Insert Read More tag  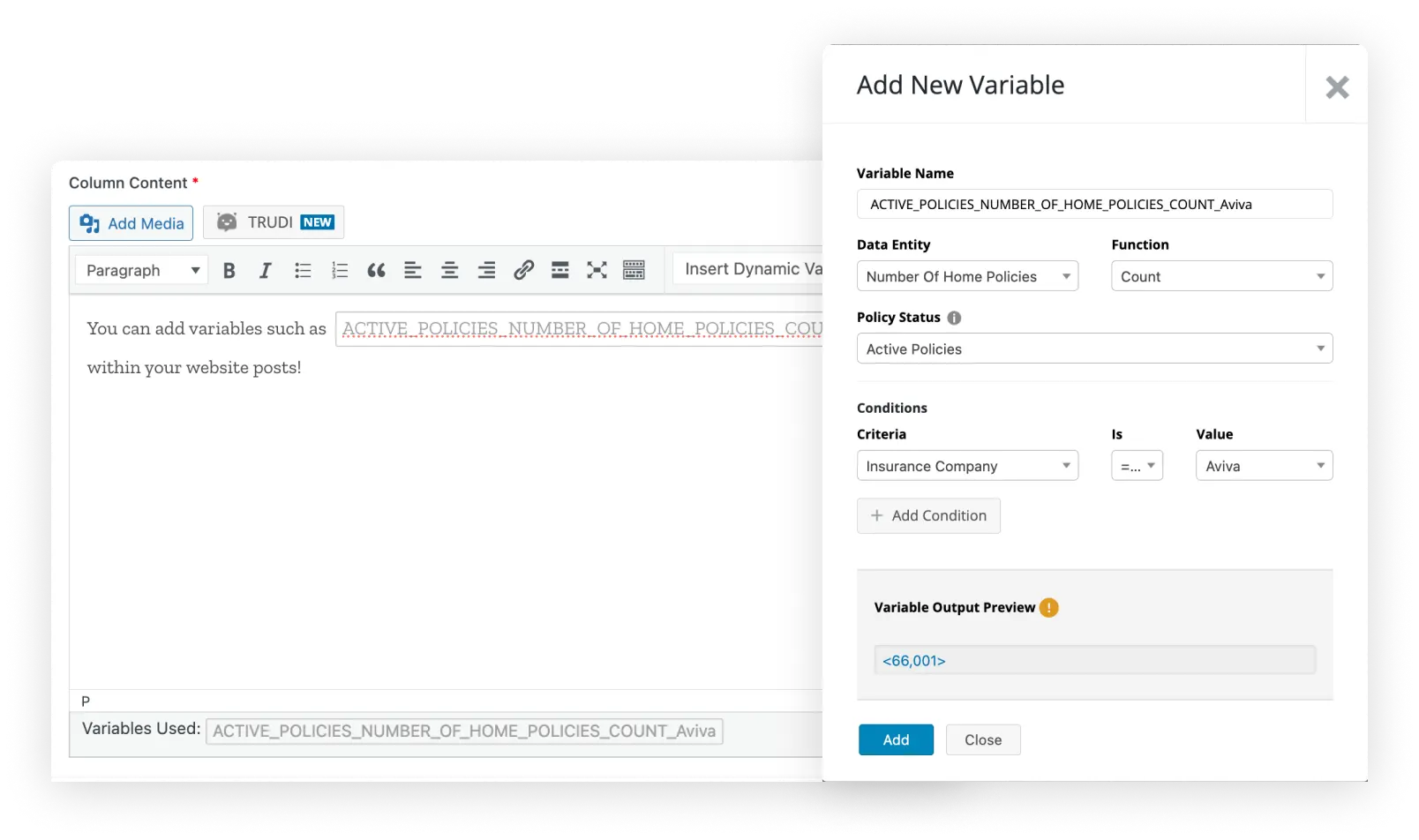559,270
